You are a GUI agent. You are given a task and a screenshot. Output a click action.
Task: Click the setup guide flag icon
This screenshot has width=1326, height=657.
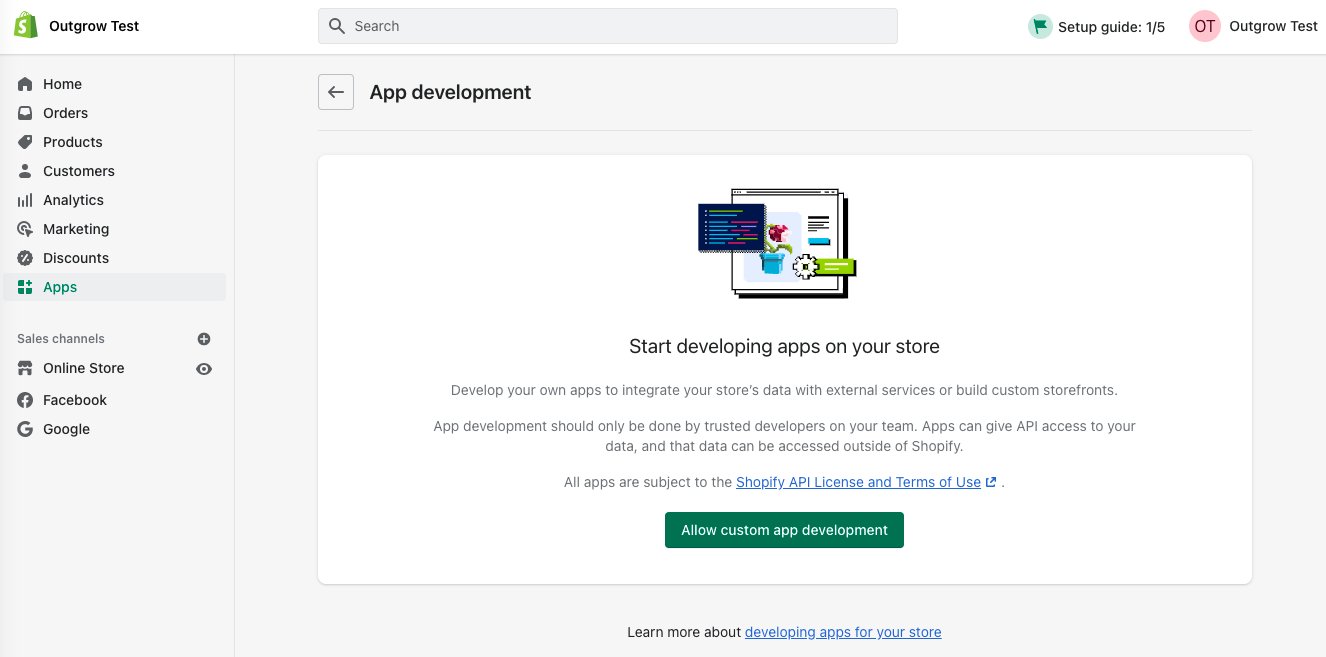click(x=1040, y=27)
